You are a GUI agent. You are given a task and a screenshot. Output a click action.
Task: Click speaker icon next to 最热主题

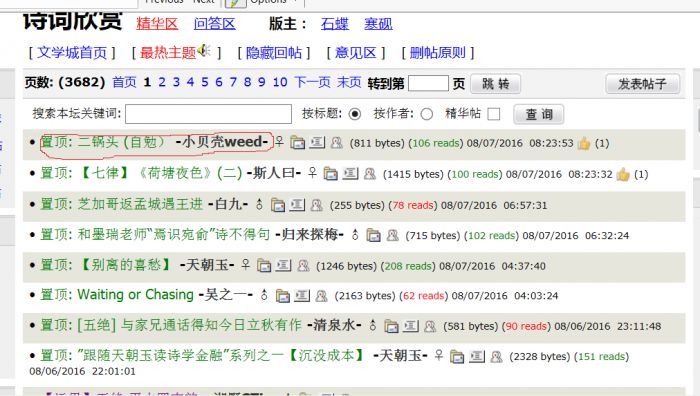[x=204, y=50]
